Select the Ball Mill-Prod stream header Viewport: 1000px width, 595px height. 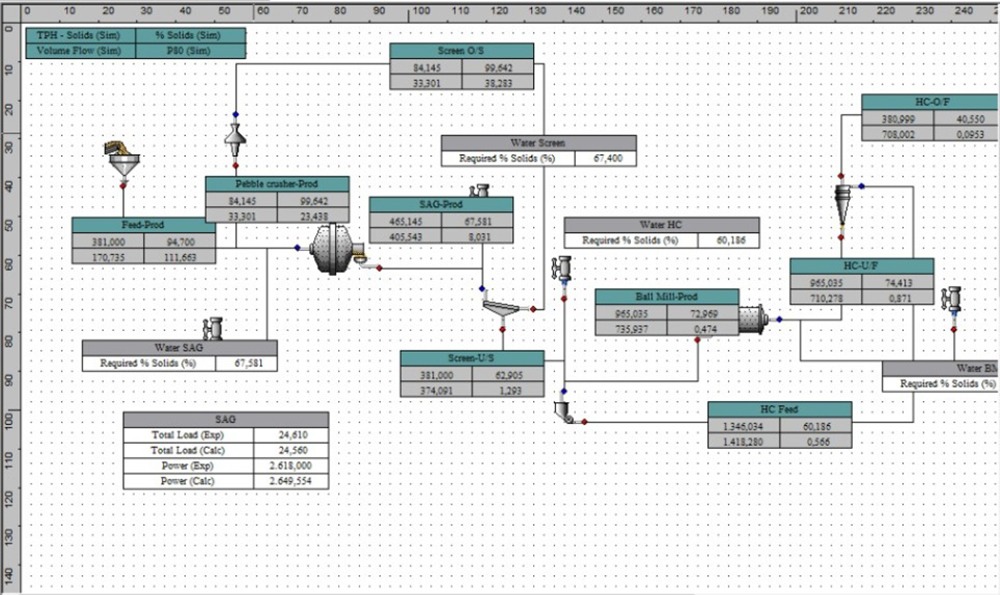pos(667,297)
